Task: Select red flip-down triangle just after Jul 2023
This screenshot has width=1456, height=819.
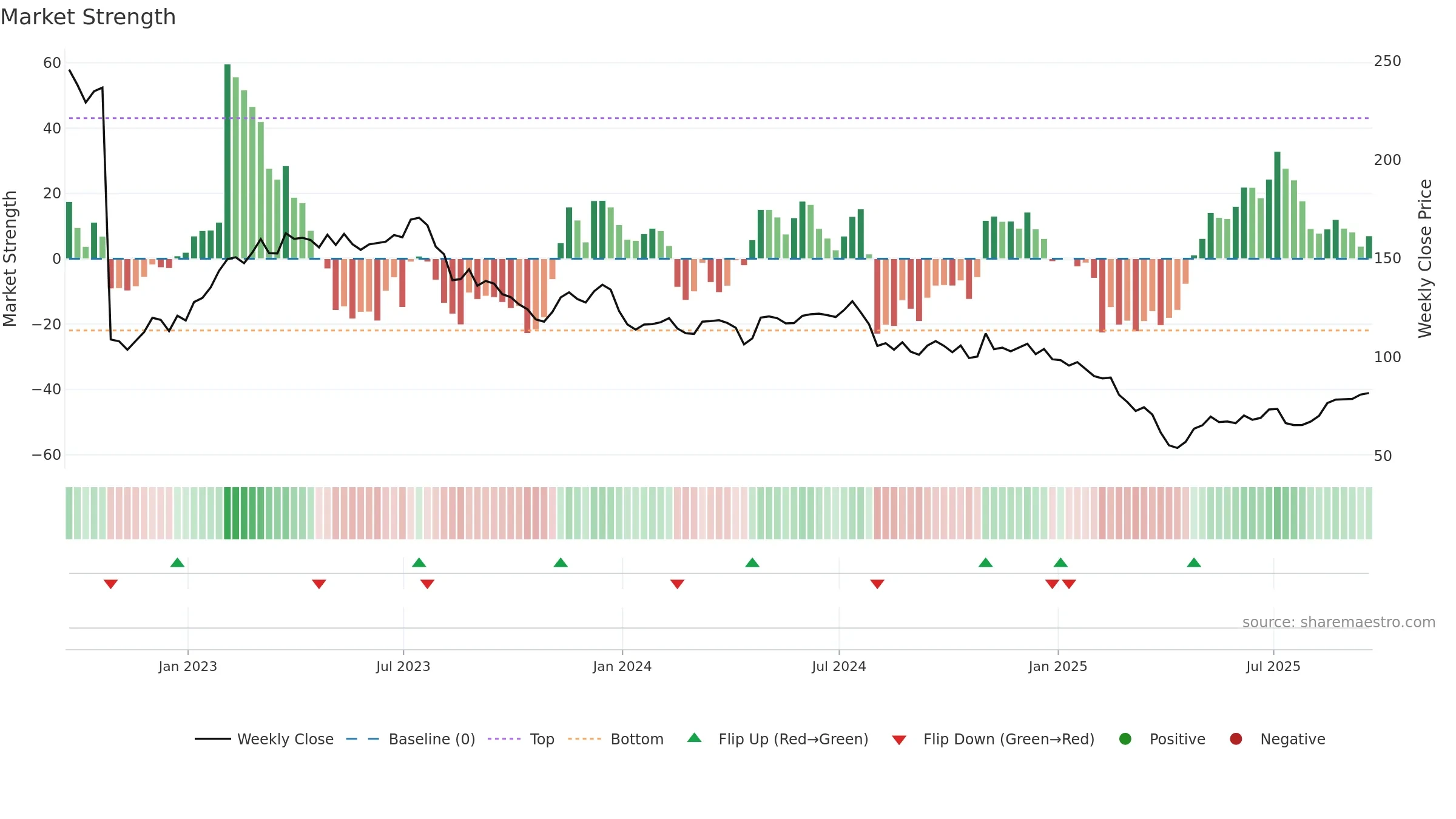Action: tap(427, 584)
